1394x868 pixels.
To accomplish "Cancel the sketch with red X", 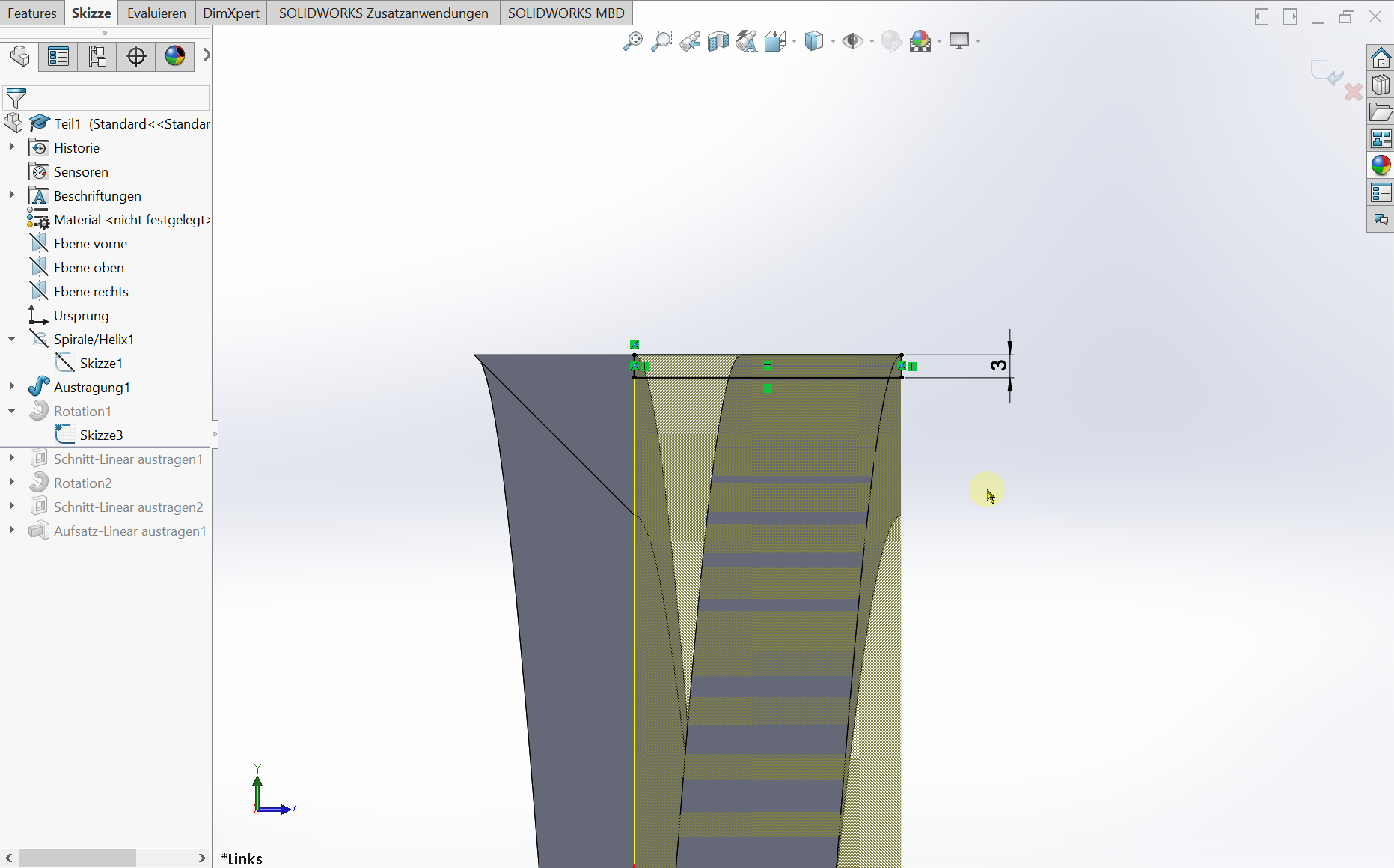I will click(x=1353, y=92).
